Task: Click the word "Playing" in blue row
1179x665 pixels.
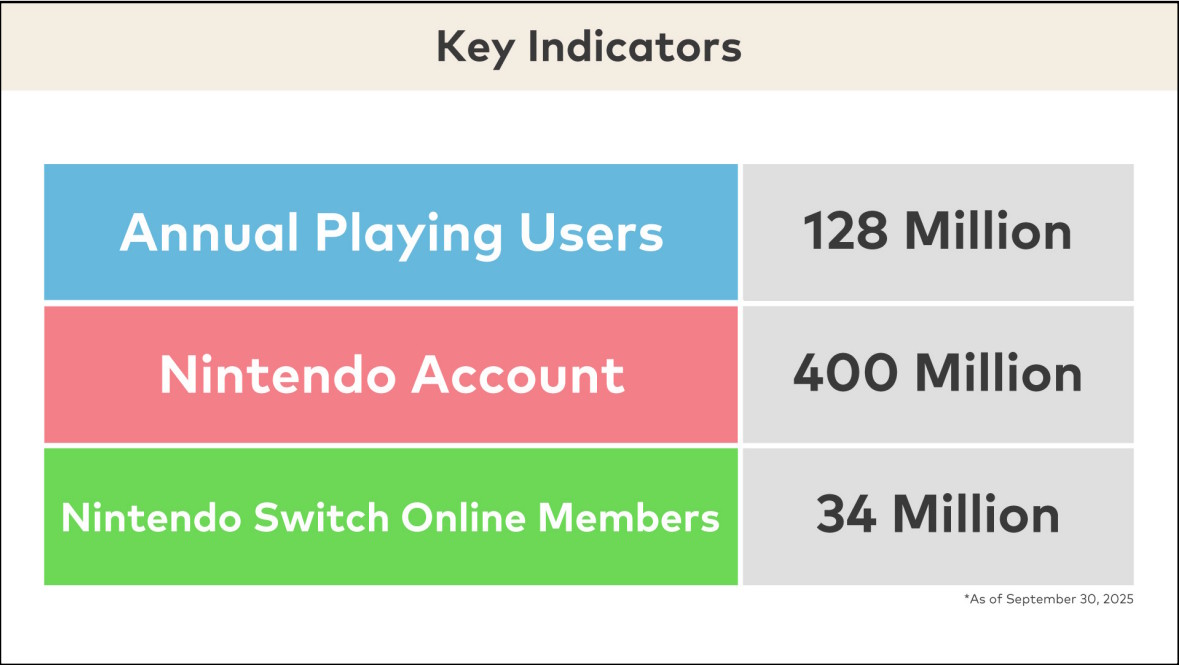Action: pyautogui.click(x=409, y=235)
